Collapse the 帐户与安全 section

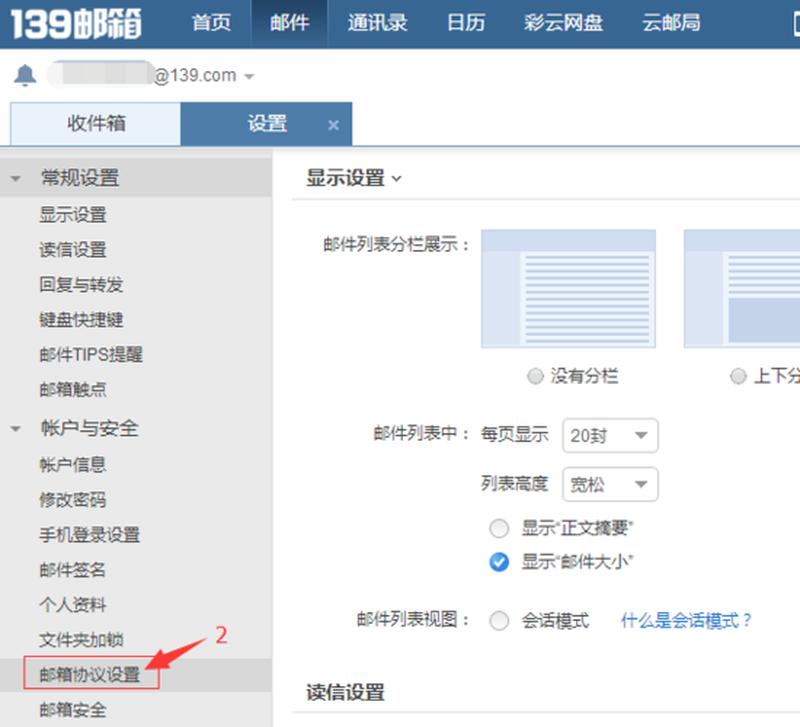coord(15,429)
